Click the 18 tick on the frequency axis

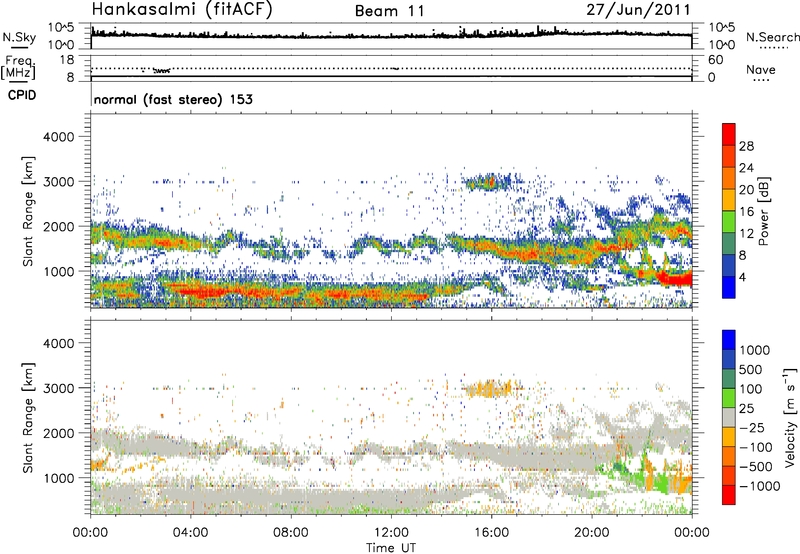pos(67,60)
